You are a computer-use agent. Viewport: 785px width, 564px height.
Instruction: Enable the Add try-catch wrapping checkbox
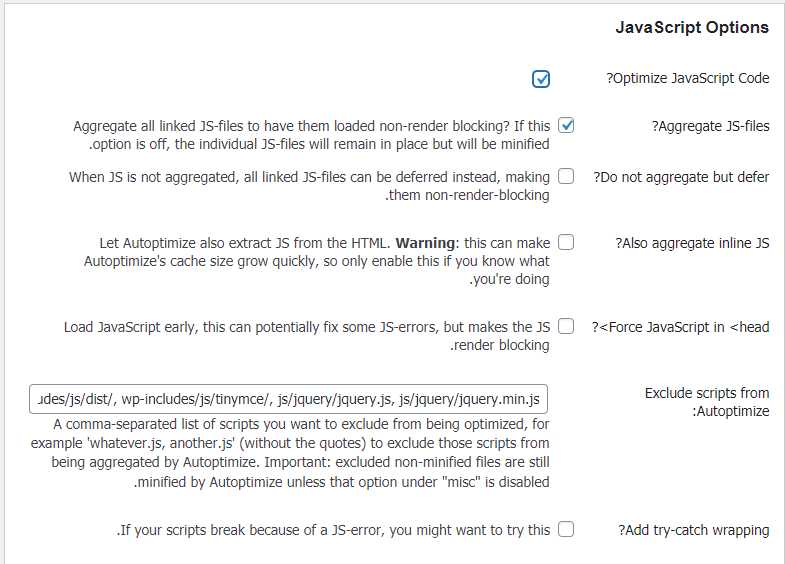(x=566, y=530)
